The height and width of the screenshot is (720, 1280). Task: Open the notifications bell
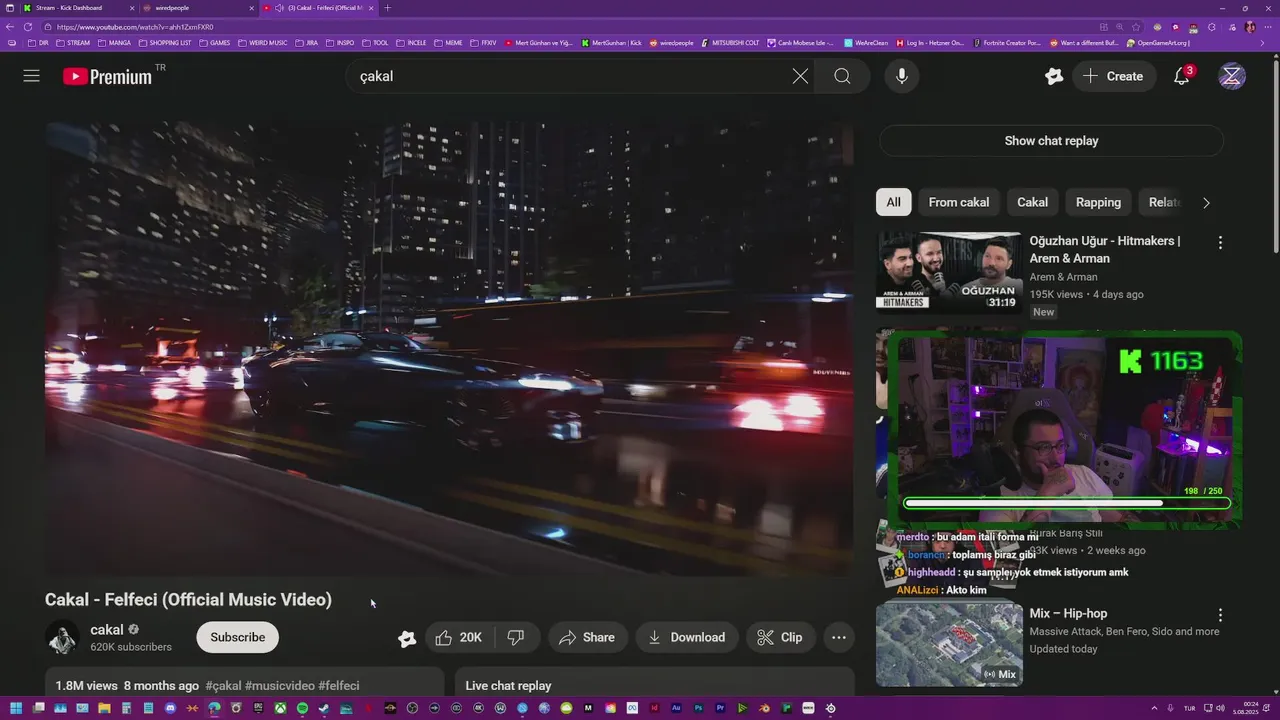point(1181,76)
